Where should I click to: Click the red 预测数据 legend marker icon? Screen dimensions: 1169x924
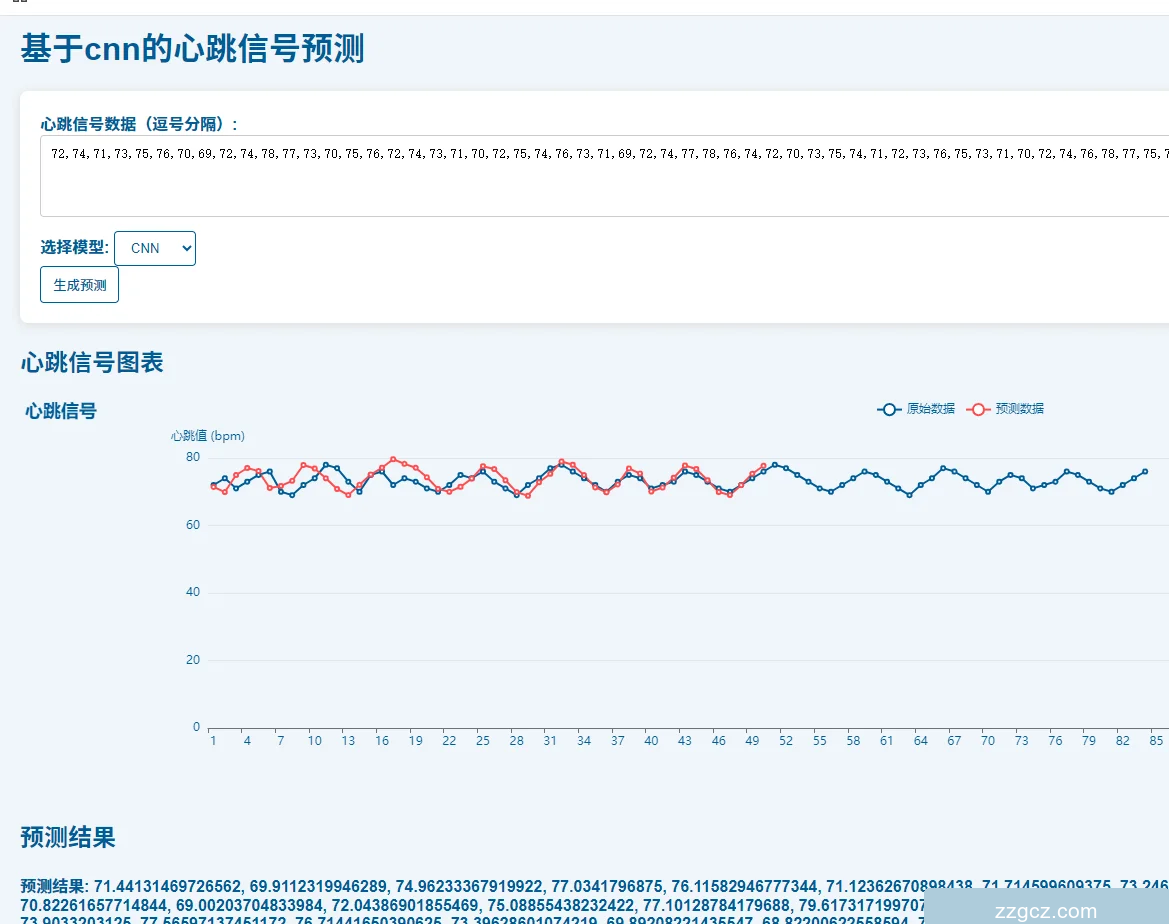click(x=978, y=409)
